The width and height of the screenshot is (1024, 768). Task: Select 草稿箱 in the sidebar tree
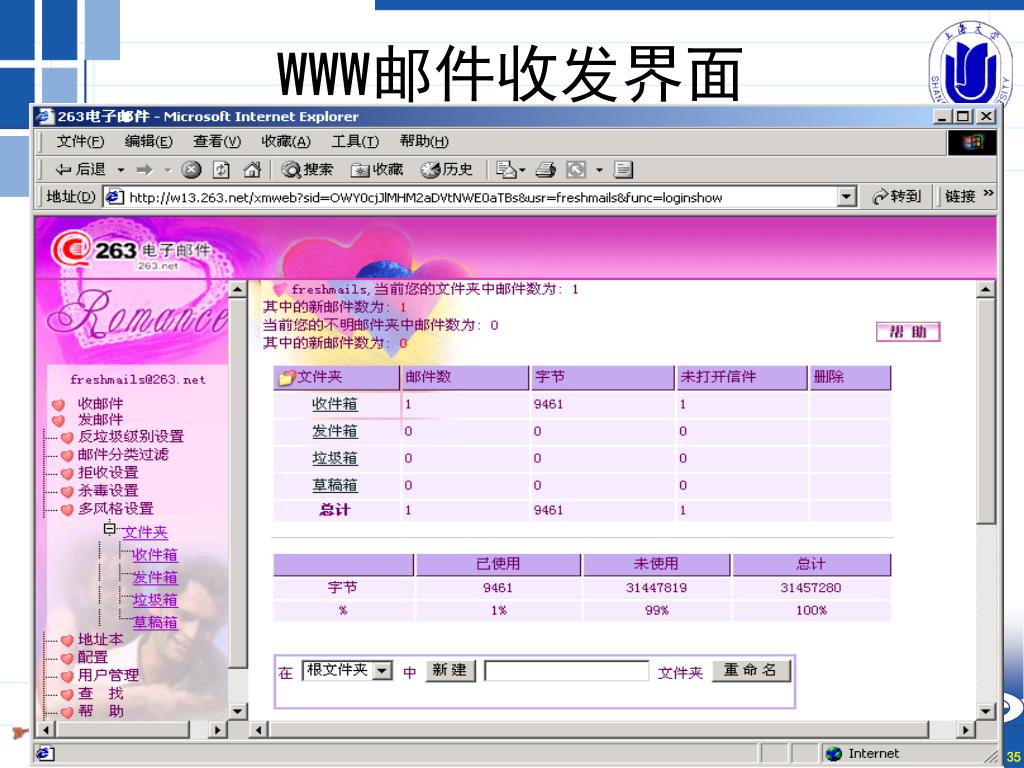155,622
